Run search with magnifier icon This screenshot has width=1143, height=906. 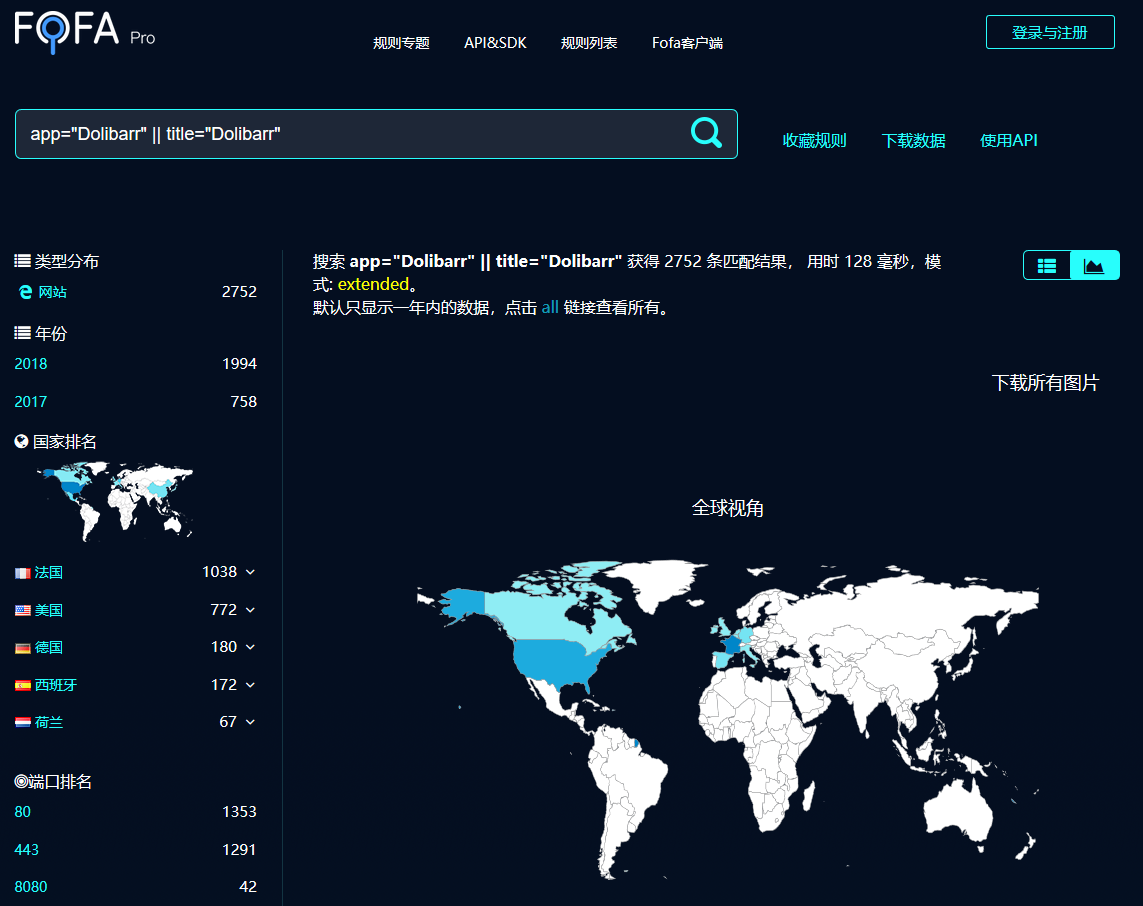[706, 133]
